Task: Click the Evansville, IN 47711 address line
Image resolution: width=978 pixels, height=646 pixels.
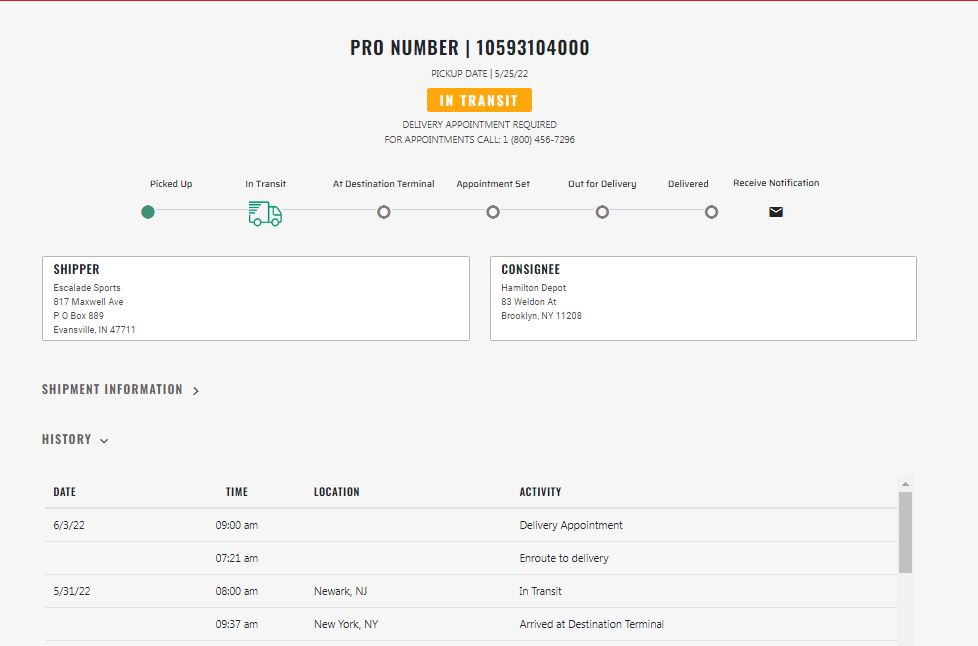Action: tap(94, 329)
